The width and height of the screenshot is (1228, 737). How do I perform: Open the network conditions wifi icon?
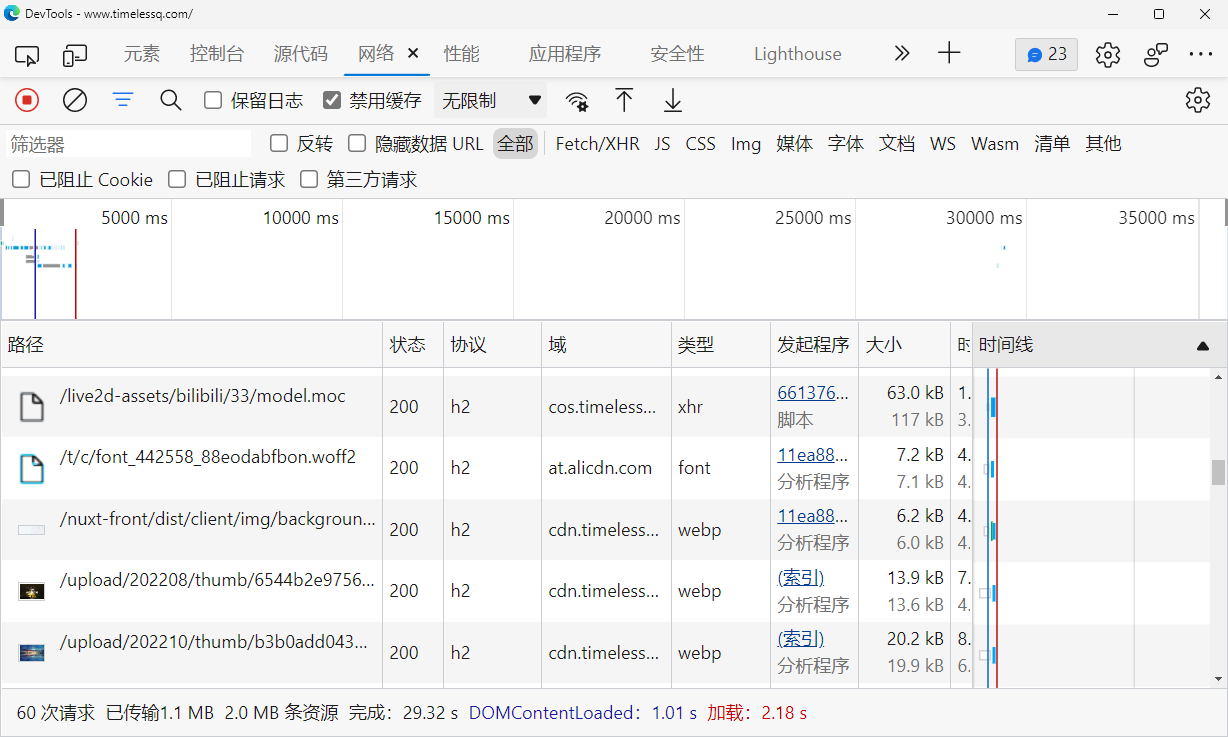(x=577, y=100)
